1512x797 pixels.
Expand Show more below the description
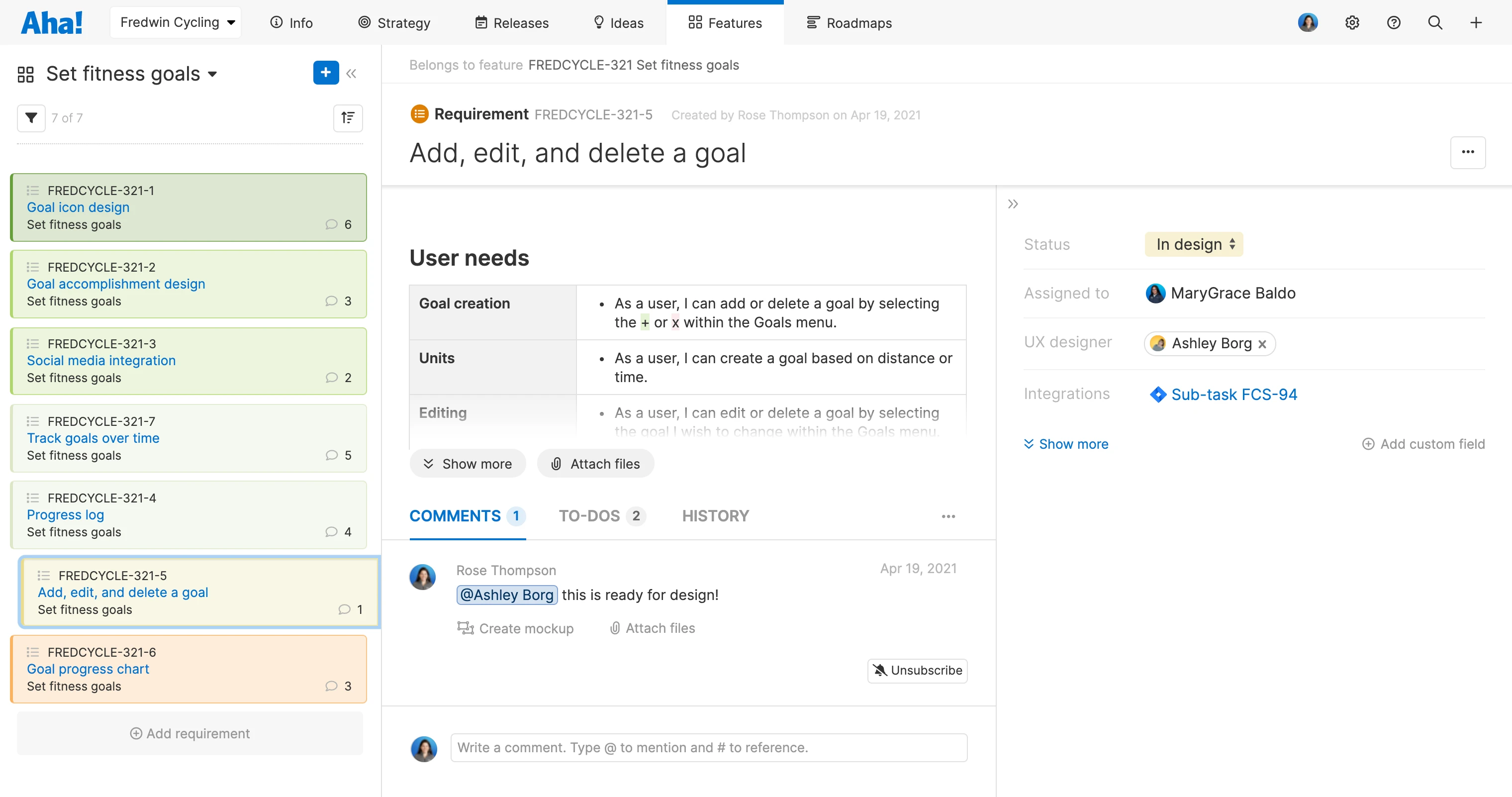467,464
